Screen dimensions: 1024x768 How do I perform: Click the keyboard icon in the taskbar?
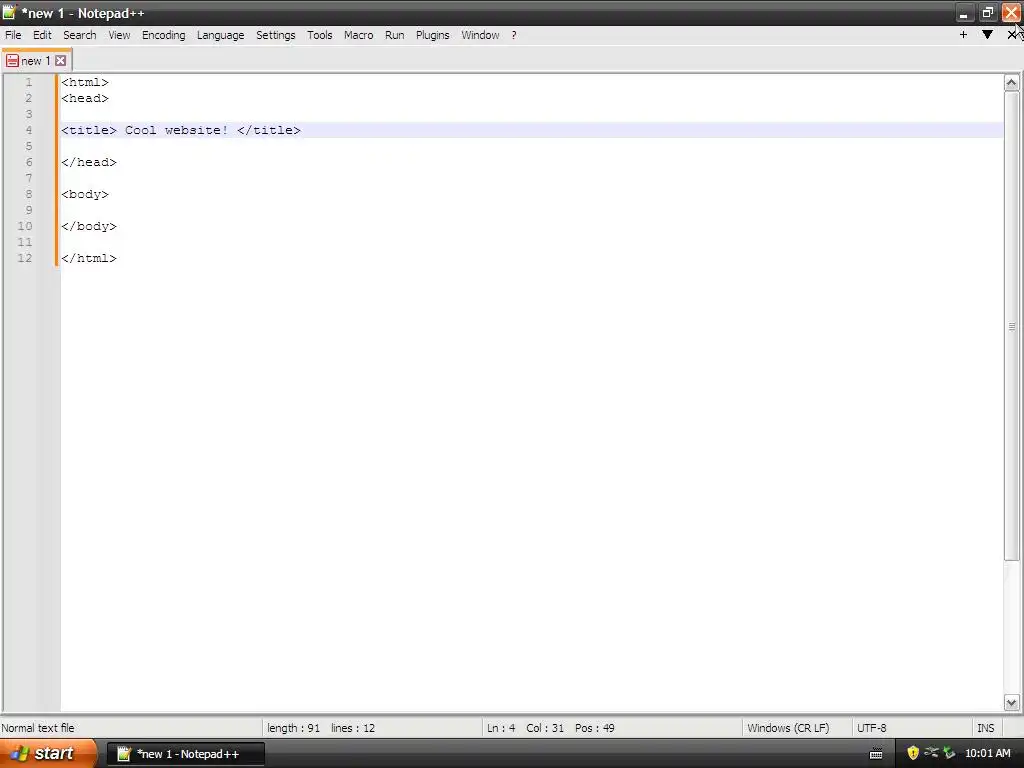pos(876,754)
